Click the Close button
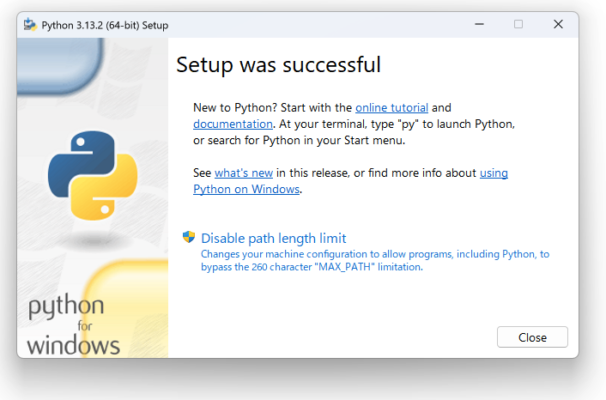Image resolution: width=606 pixels, height=400 pixels. 532,337
